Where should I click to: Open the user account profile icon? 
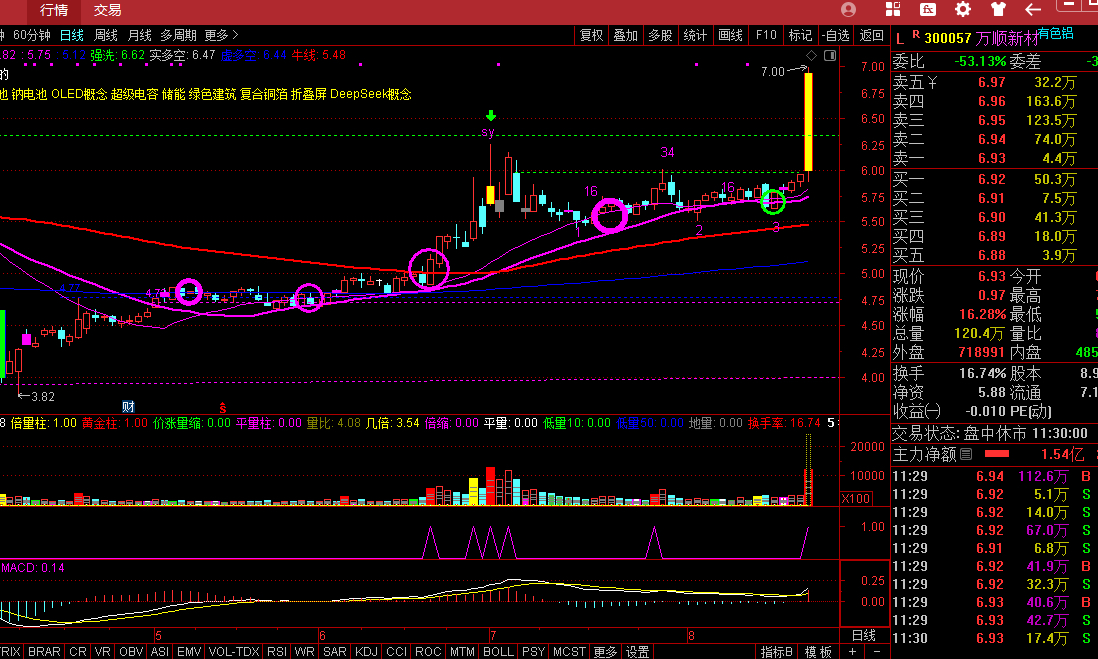click(x=848, y=10)
